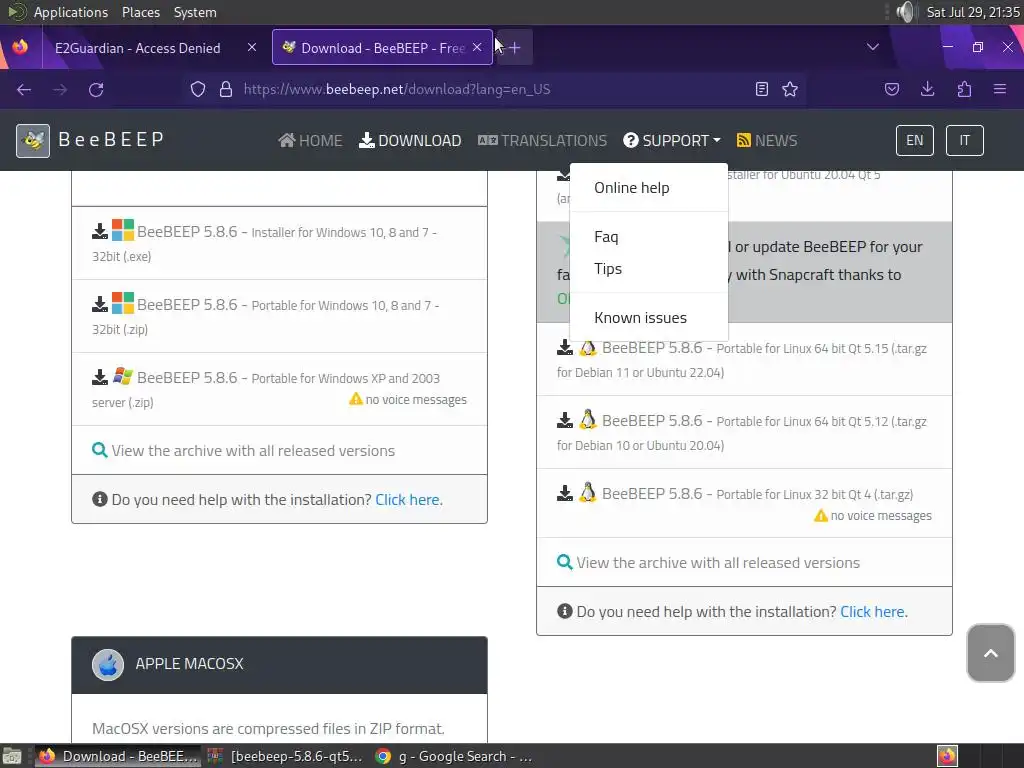Click the clock showing Sat Jul 29, 21:35
Viewport: 1024px width, 768px height.
[x=972, y=12]
